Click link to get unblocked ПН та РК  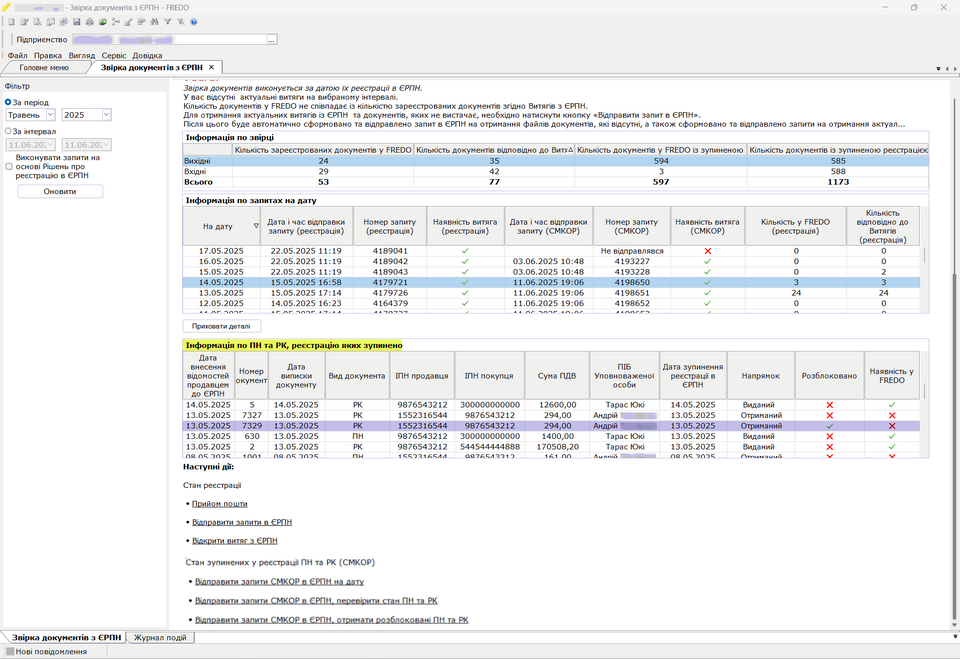click(331, 619)
